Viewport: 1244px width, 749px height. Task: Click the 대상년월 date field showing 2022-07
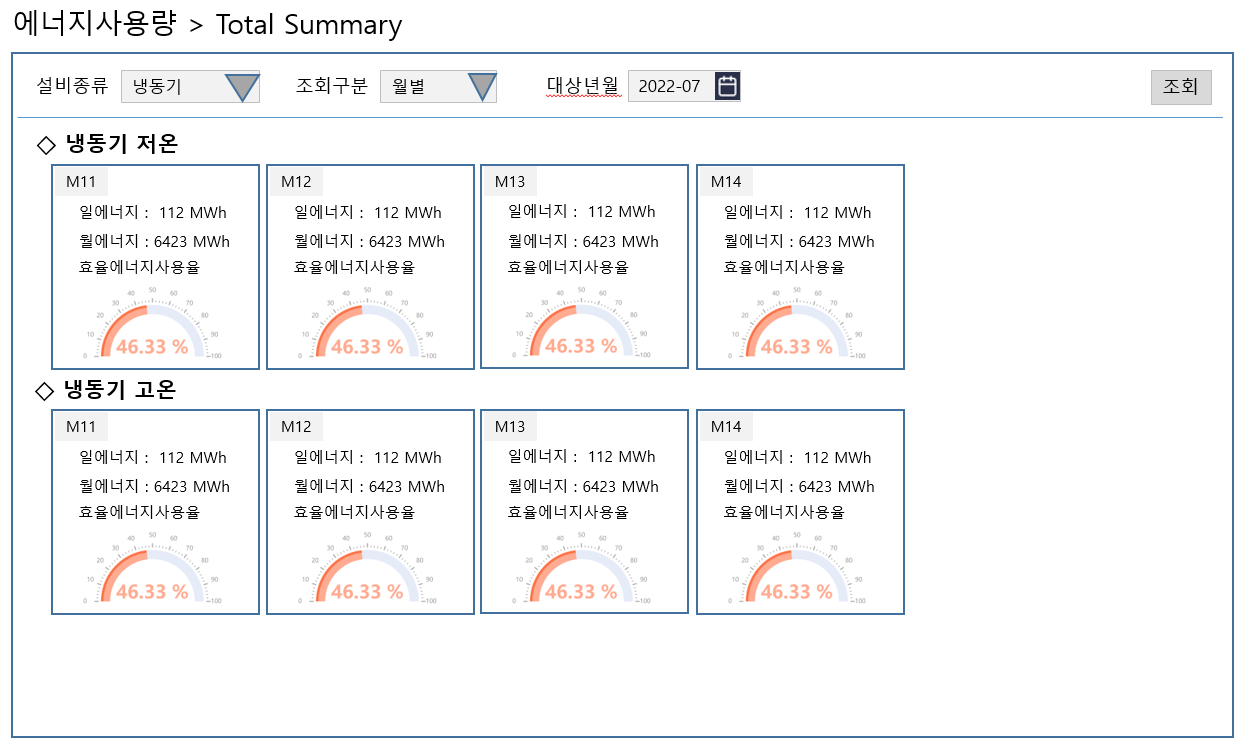[671, 86]
